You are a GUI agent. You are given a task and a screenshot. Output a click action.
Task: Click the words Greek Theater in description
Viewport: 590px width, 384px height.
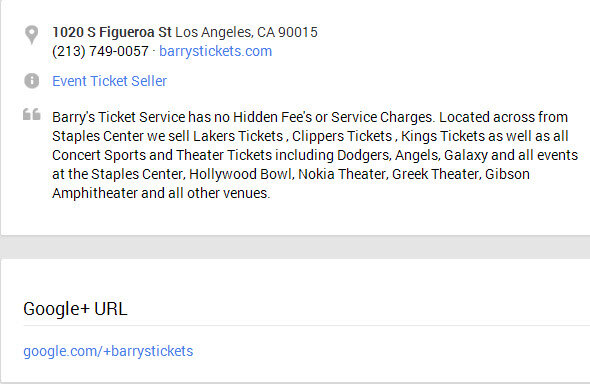click(435, 174)
